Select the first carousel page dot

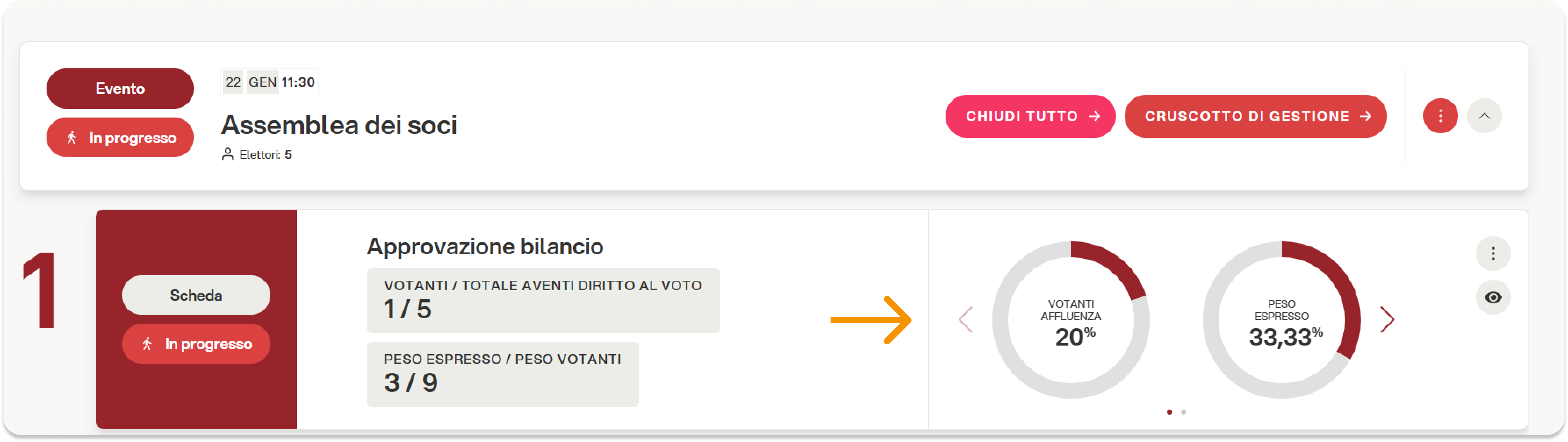[1169, 412]
